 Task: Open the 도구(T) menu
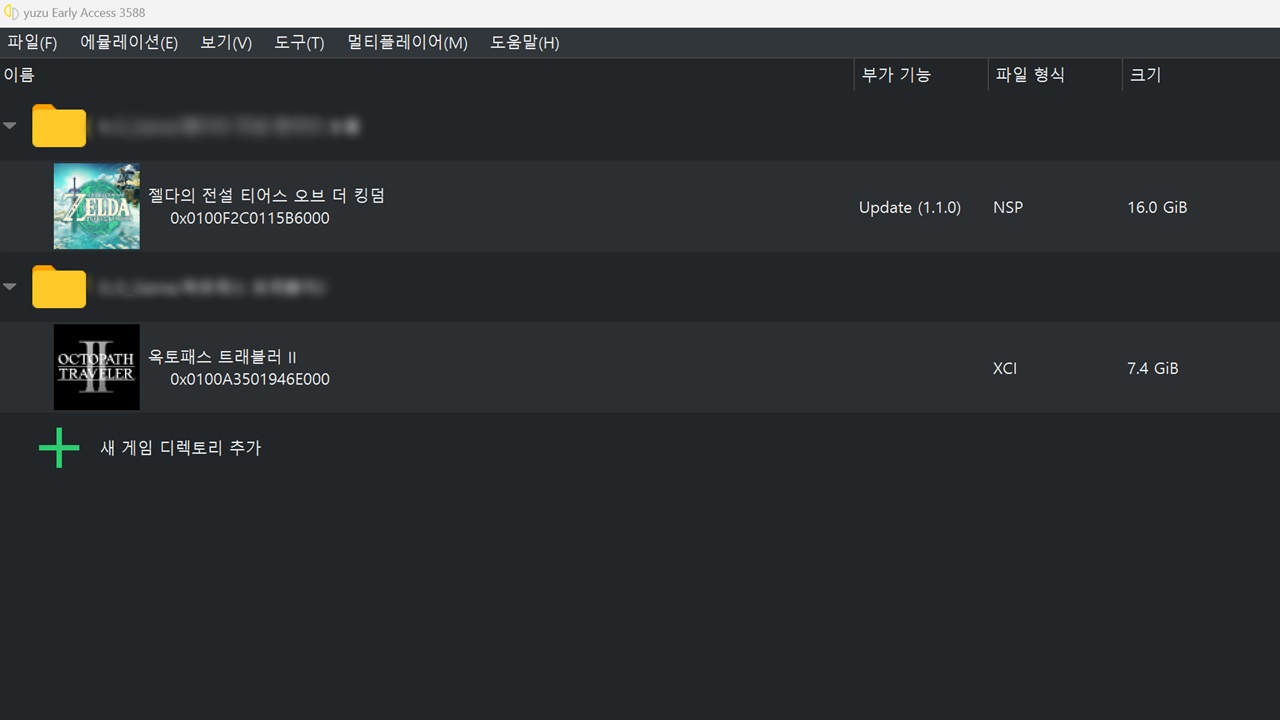click(x=299, y=43)
